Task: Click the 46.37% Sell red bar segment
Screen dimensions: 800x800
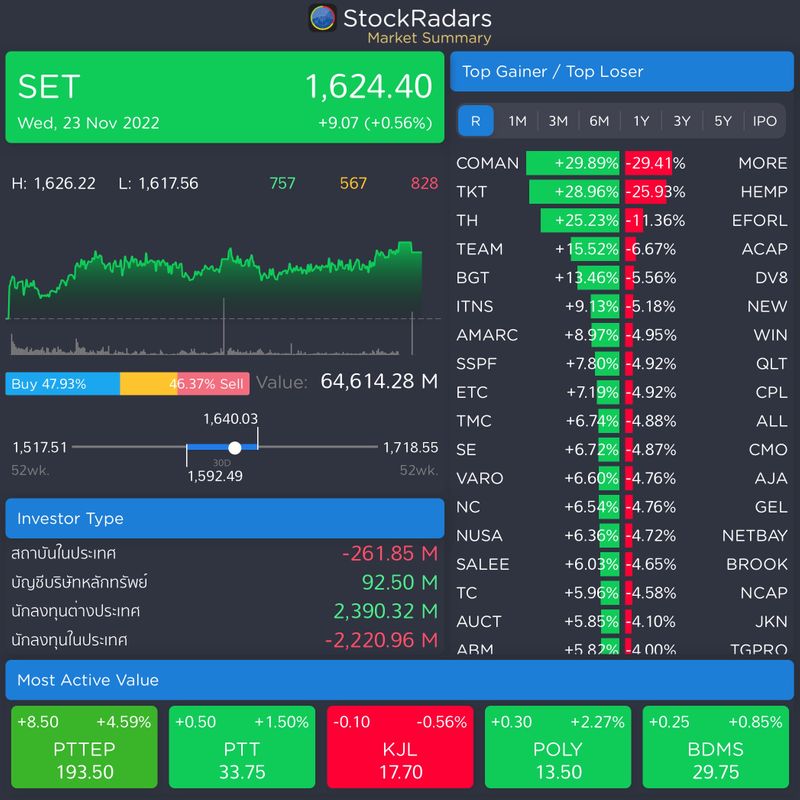Action: [x=213, y=384]
